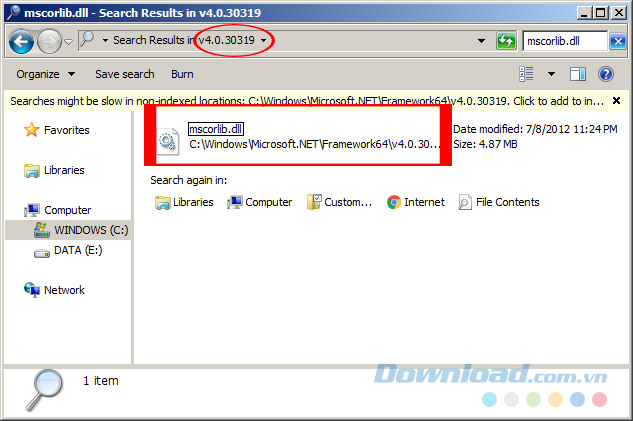Click the mscorlib.dll file name

tap(216, 129)
